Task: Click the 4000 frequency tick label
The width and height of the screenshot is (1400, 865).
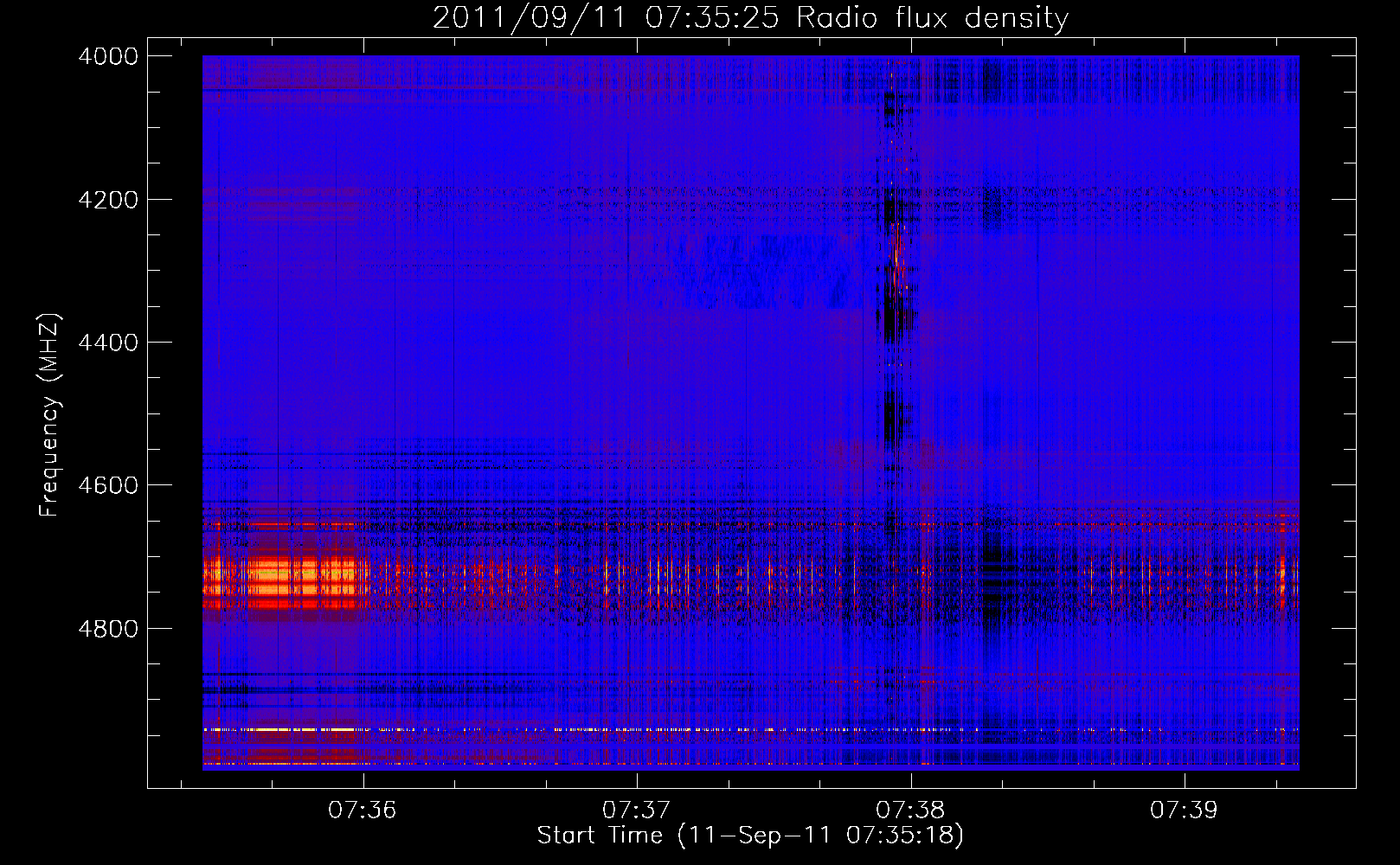Action: coord(108,56)
